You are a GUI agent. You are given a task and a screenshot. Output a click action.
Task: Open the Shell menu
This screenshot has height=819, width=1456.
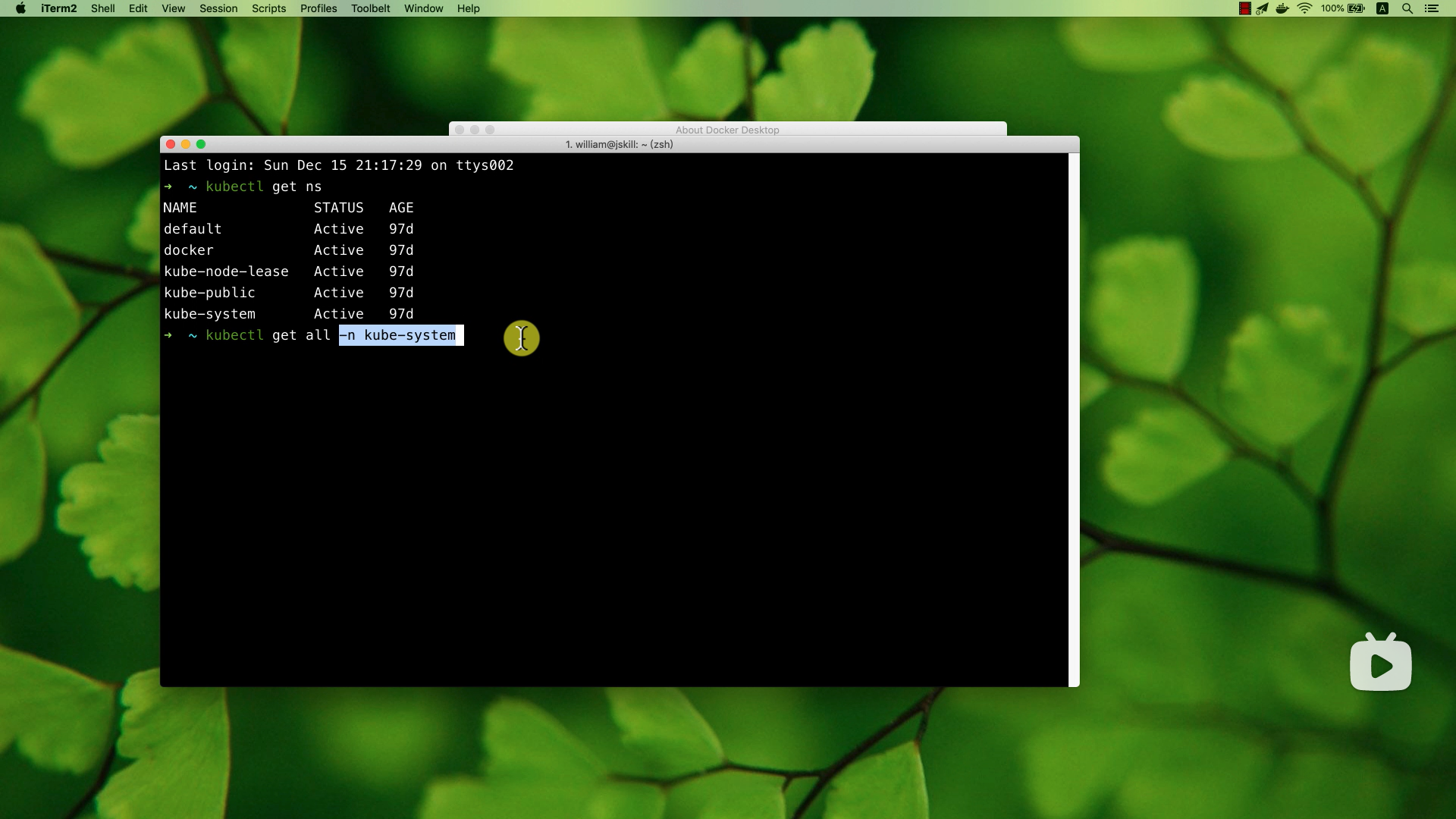point(102,8)
